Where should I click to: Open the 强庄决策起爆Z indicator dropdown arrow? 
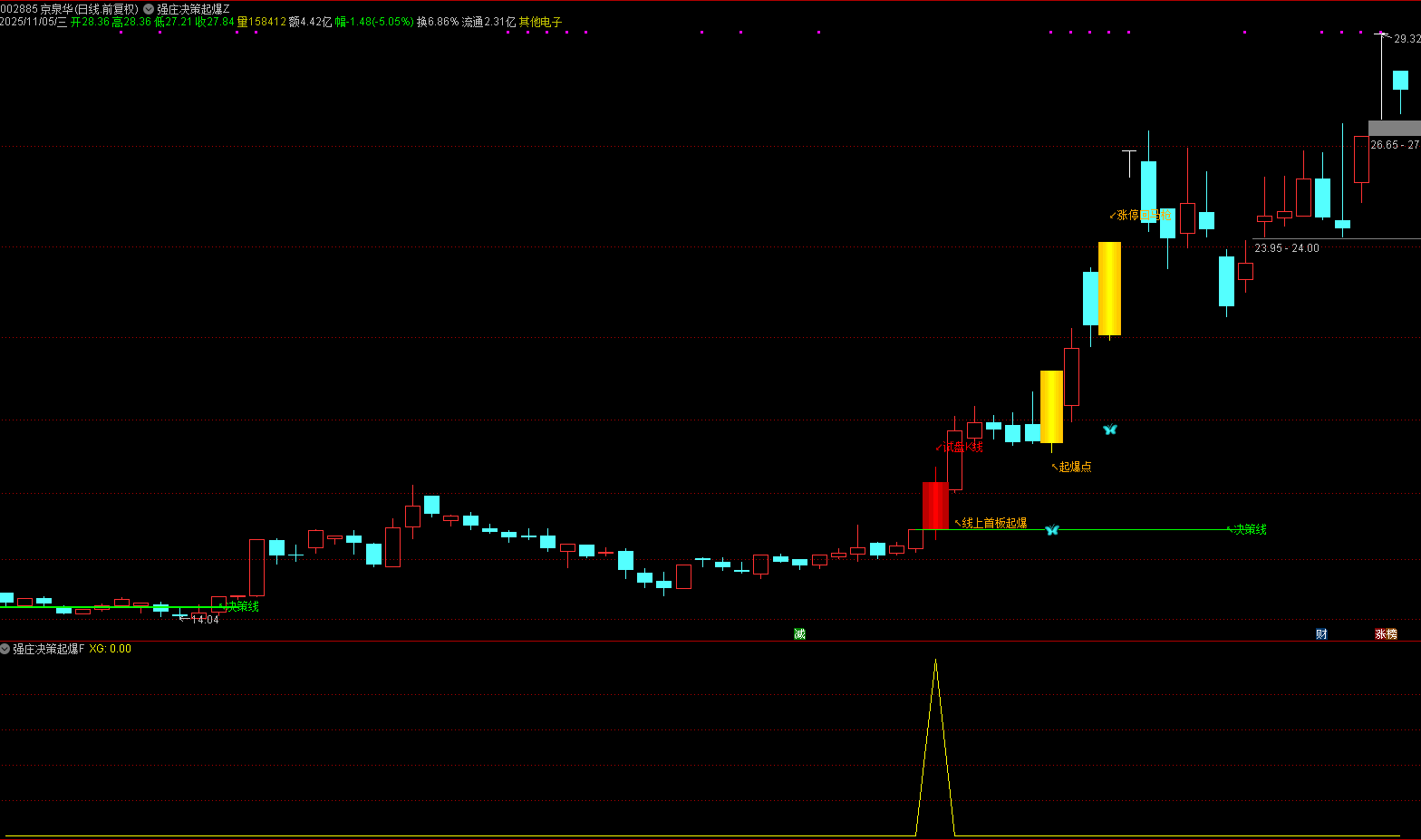pos(149,9)
